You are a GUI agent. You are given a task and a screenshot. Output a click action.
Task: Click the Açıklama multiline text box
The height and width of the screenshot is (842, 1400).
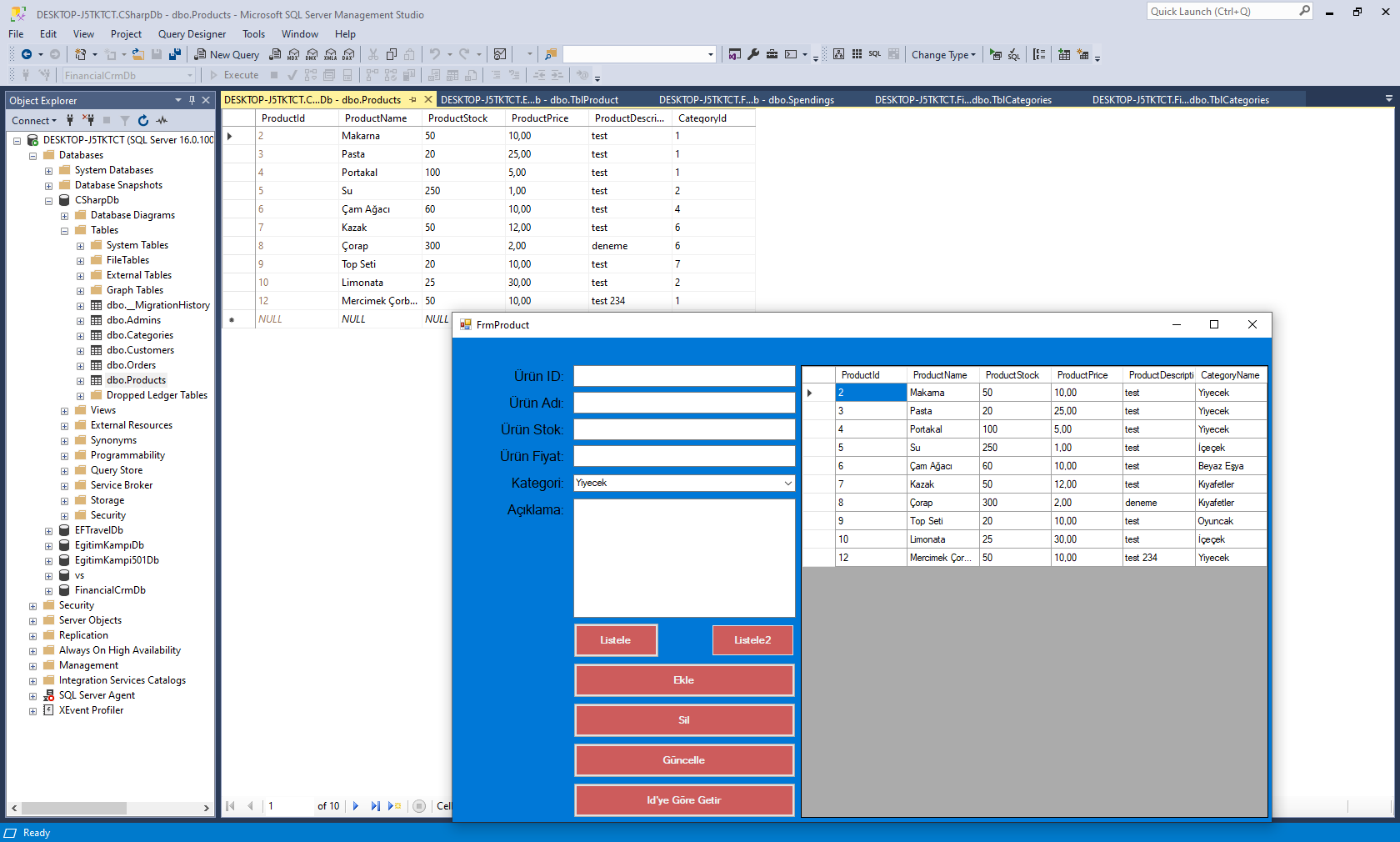(x=684, y=558)
